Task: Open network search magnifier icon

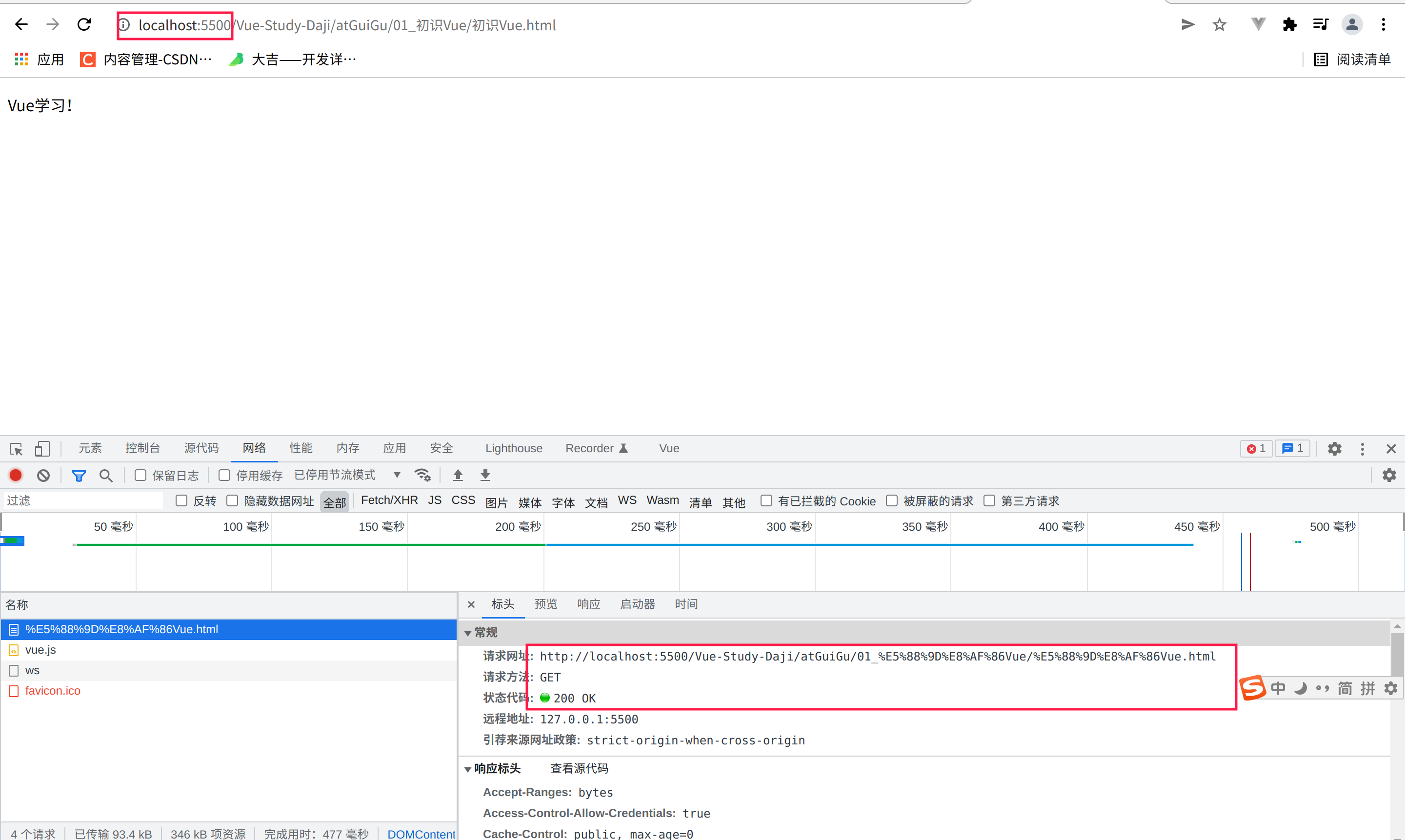Action: pos(106,476)
